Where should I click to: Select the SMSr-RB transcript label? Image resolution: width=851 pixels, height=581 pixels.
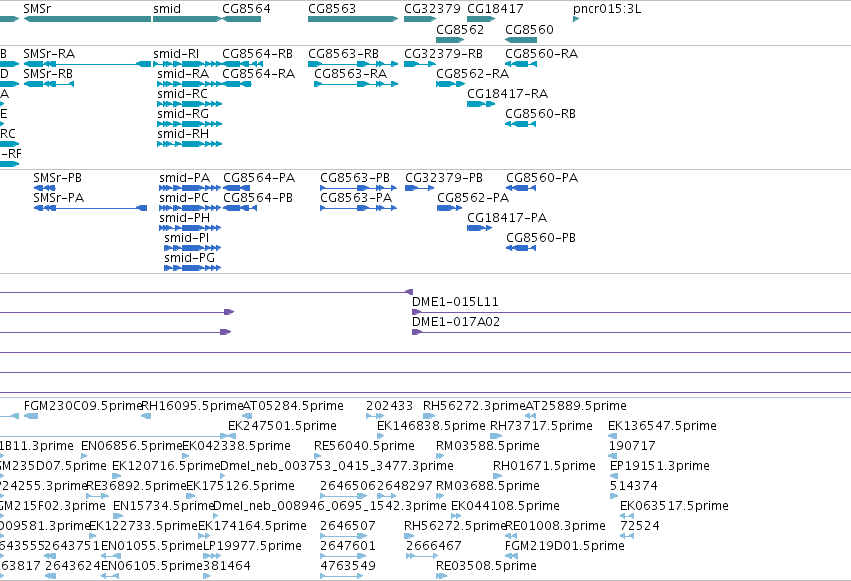point(48,74)
